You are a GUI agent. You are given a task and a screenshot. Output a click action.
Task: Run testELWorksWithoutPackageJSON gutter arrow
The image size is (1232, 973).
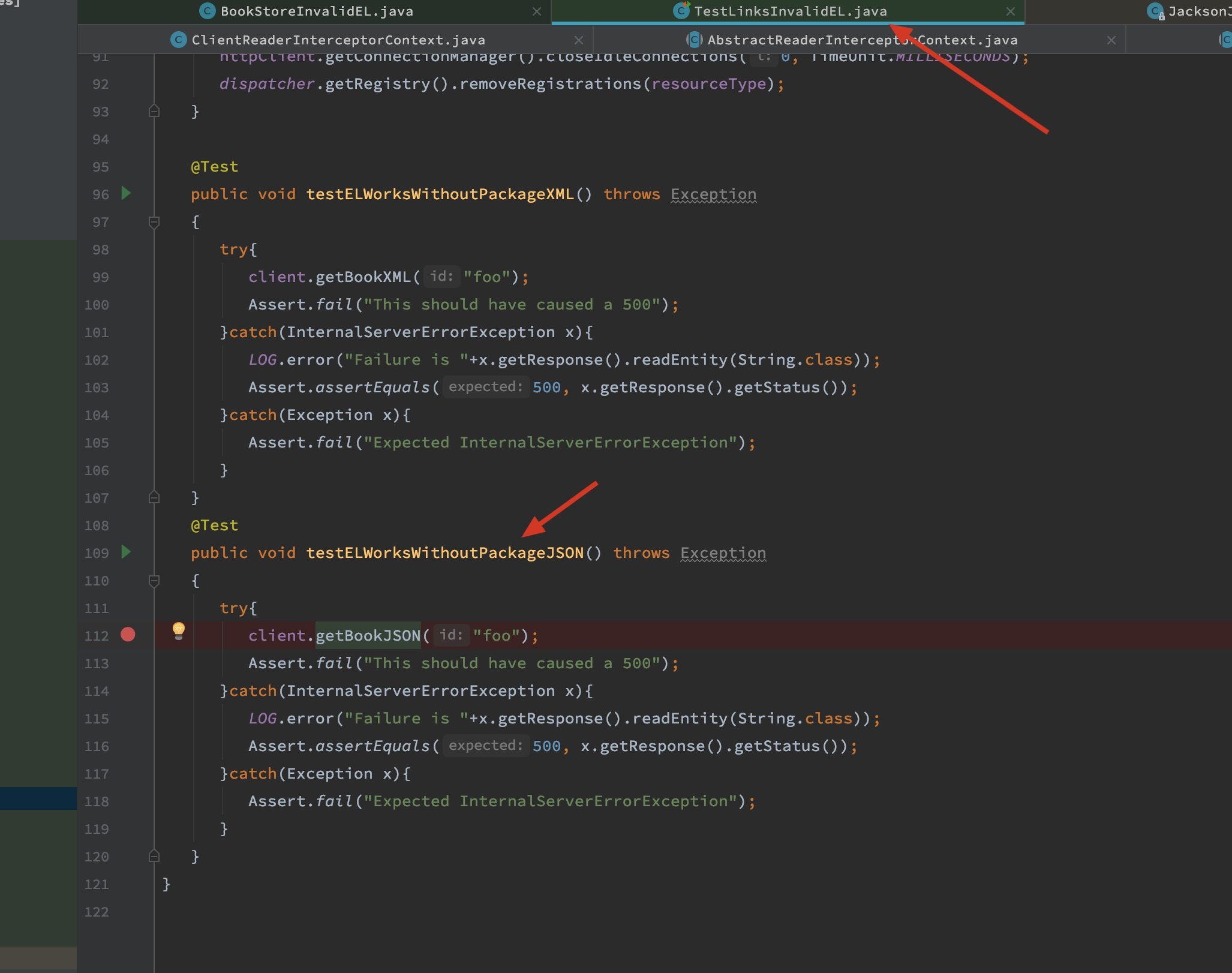click(126, 552)
